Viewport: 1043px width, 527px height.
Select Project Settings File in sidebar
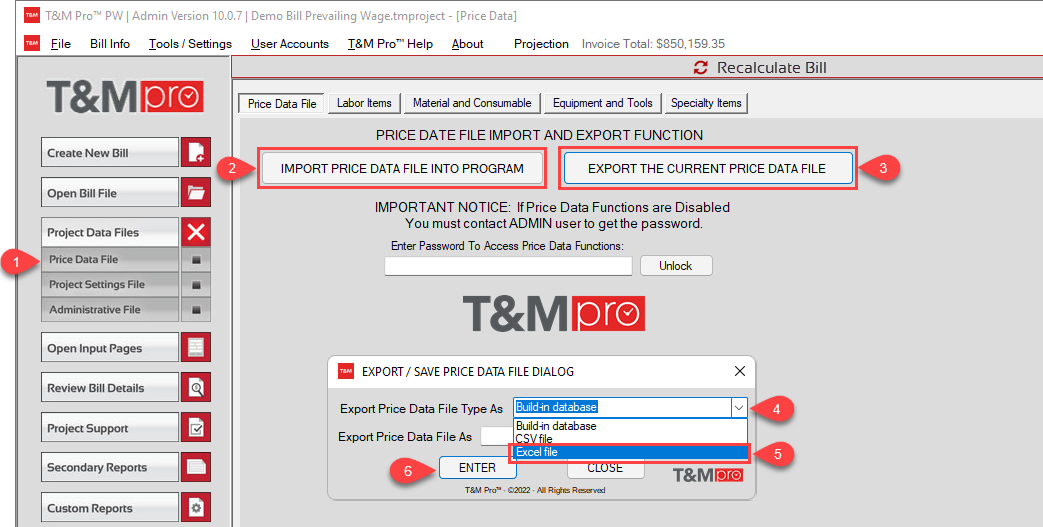[111, 284]
